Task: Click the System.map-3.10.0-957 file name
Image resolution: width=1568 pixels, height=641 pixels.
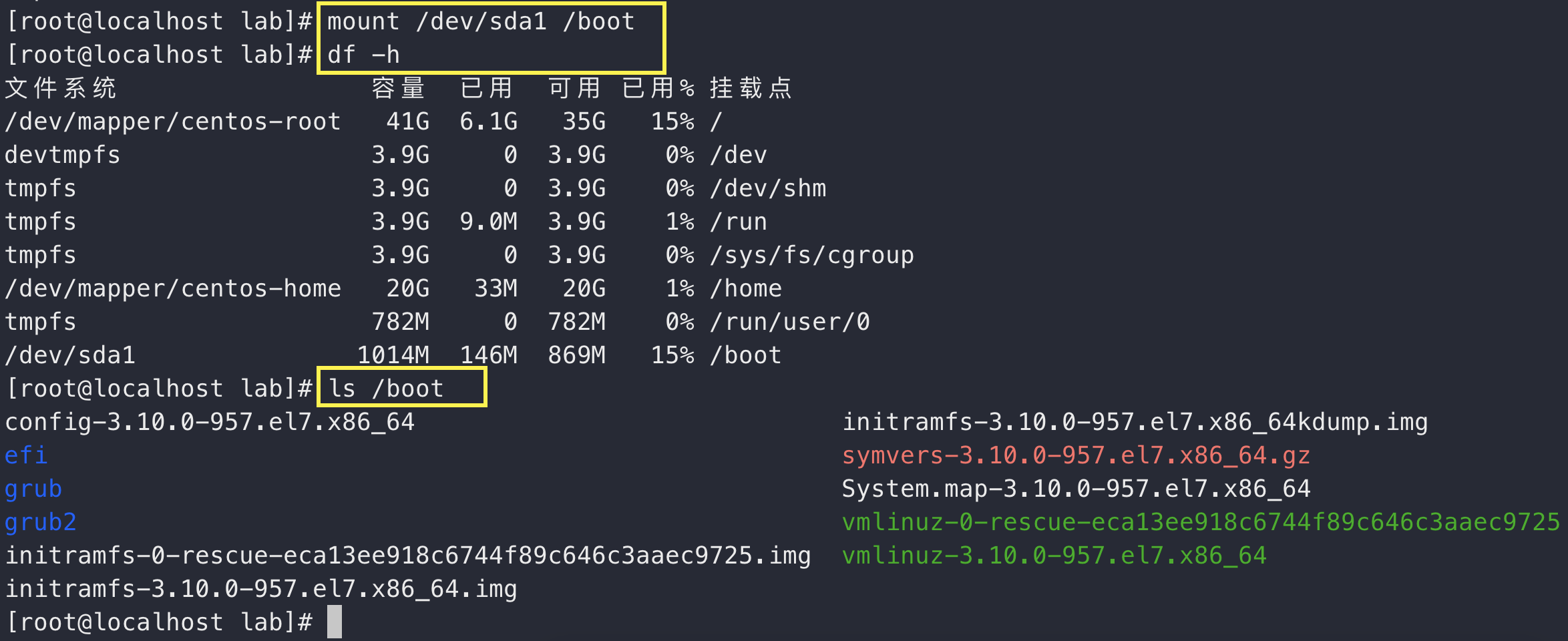Action: [1076, 489]
